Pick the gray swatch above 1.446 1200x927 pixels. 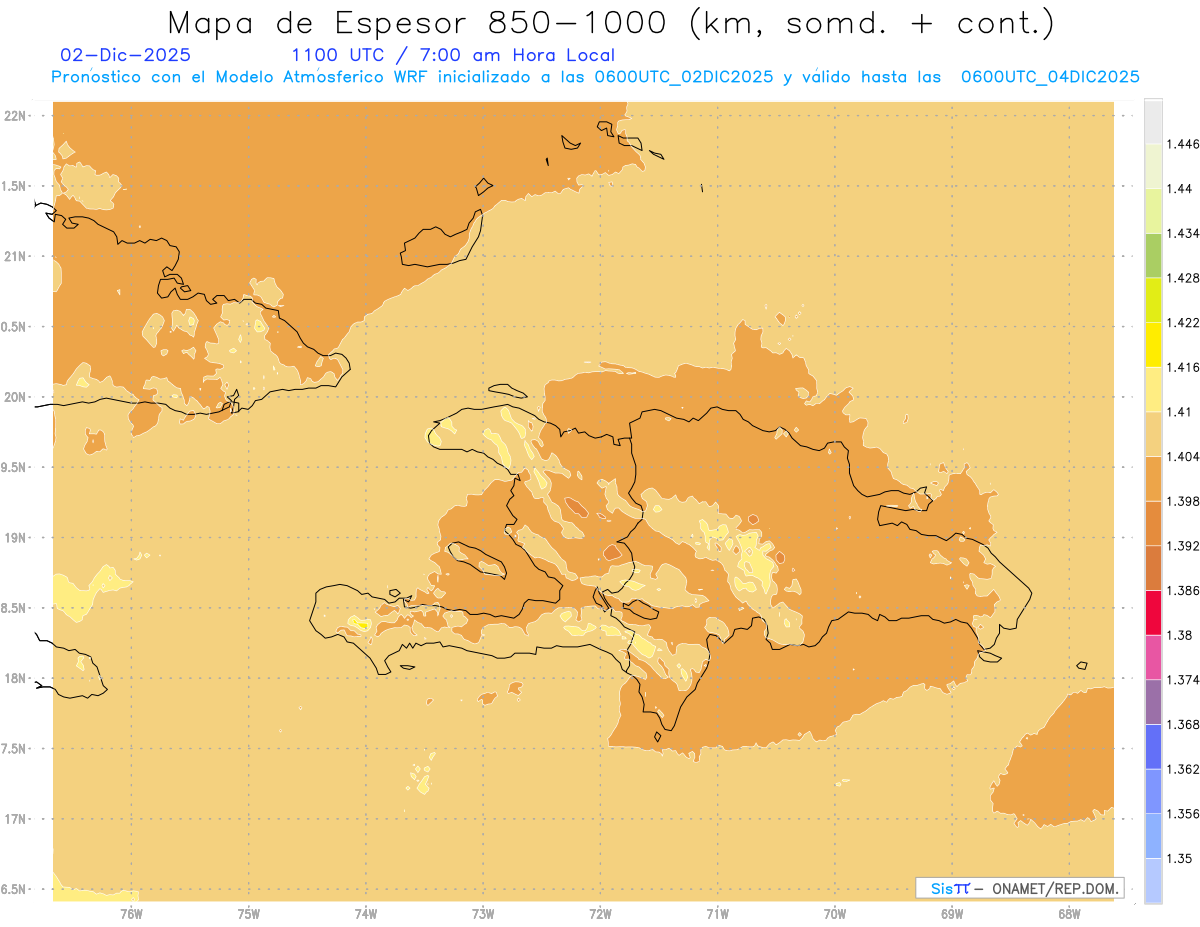pyautogui.click(x=1153, y=121)
